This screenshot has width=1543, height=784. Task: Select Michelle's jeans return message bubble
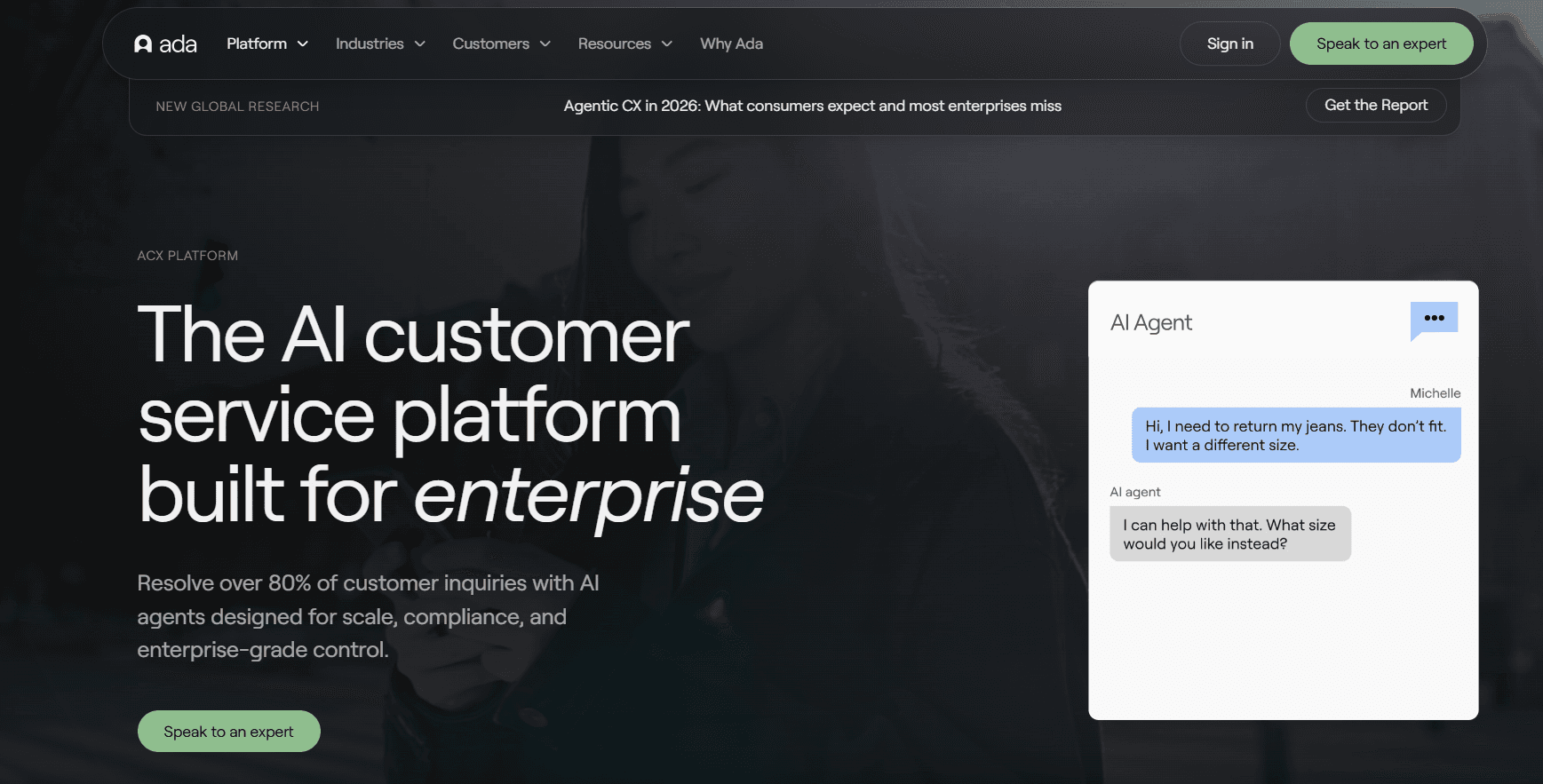pos(1296,435)
